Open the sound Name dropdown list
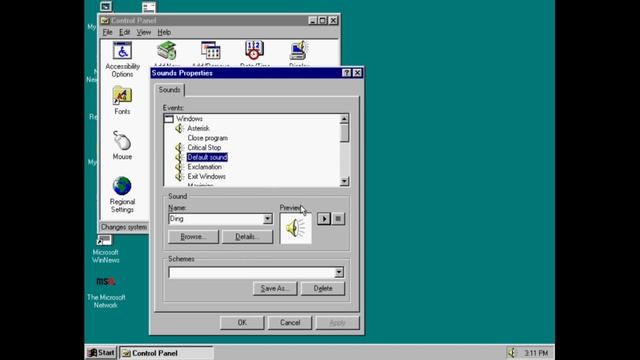This screenshot has height=360, width=640. point(267,219)
